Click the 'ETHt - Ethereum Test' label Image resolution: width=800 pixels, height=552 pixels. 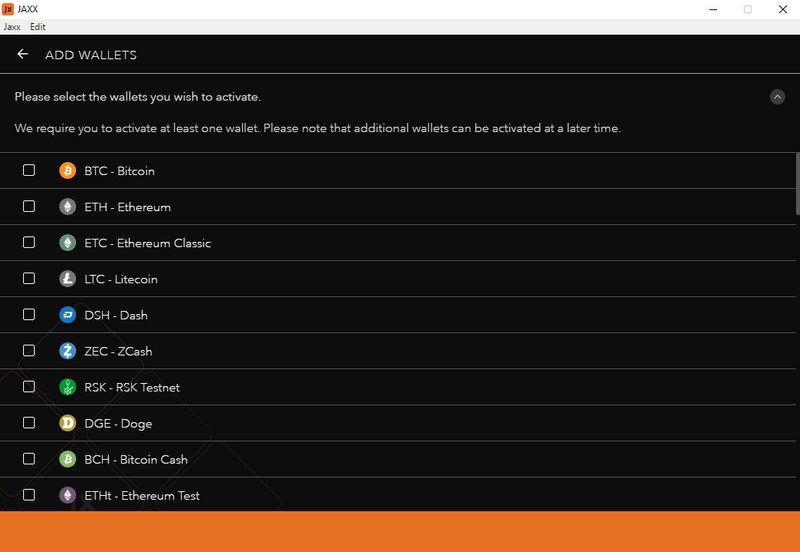click(142, 496)
